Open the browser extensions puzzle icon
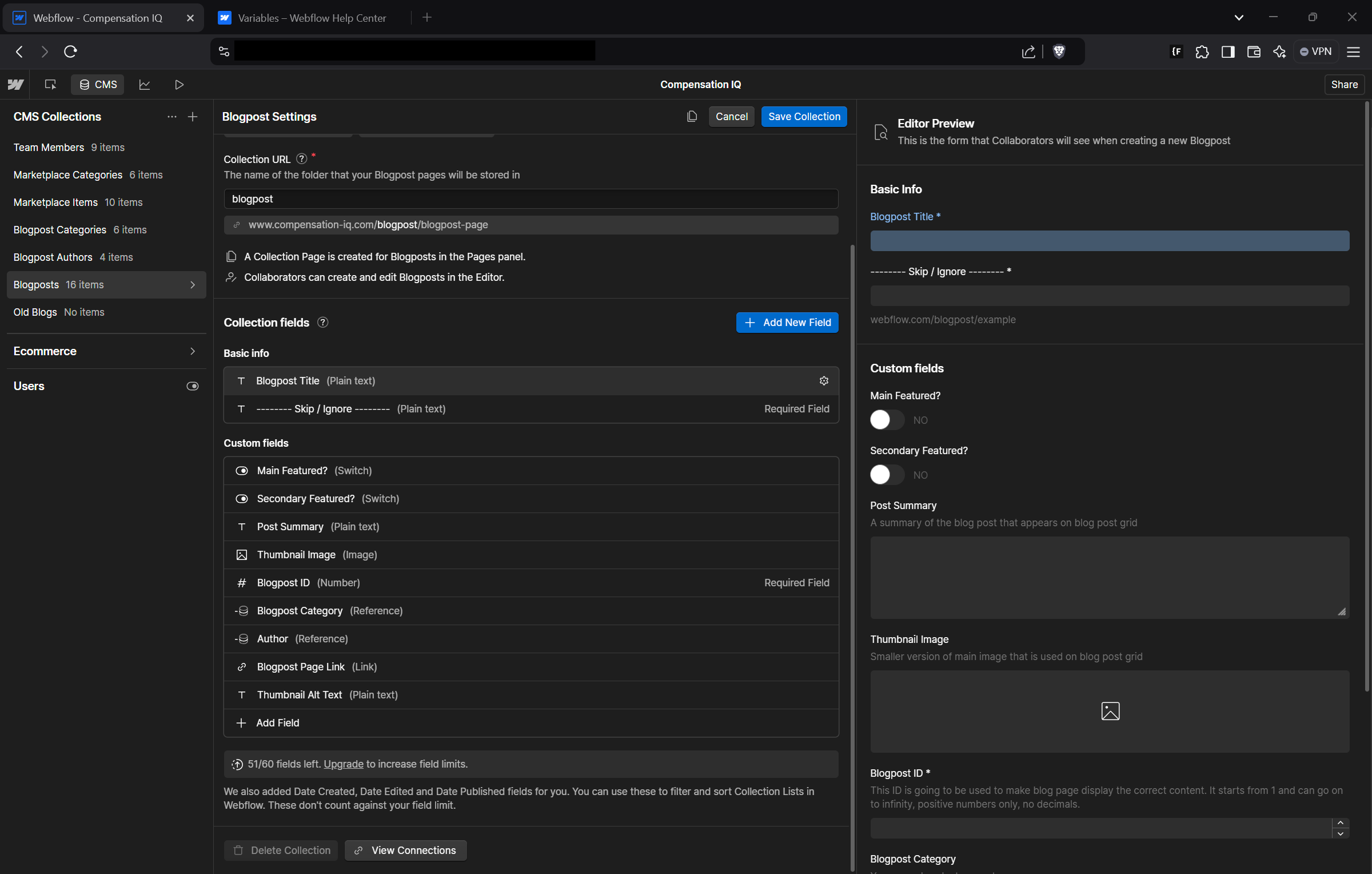 click(1202, 51)
